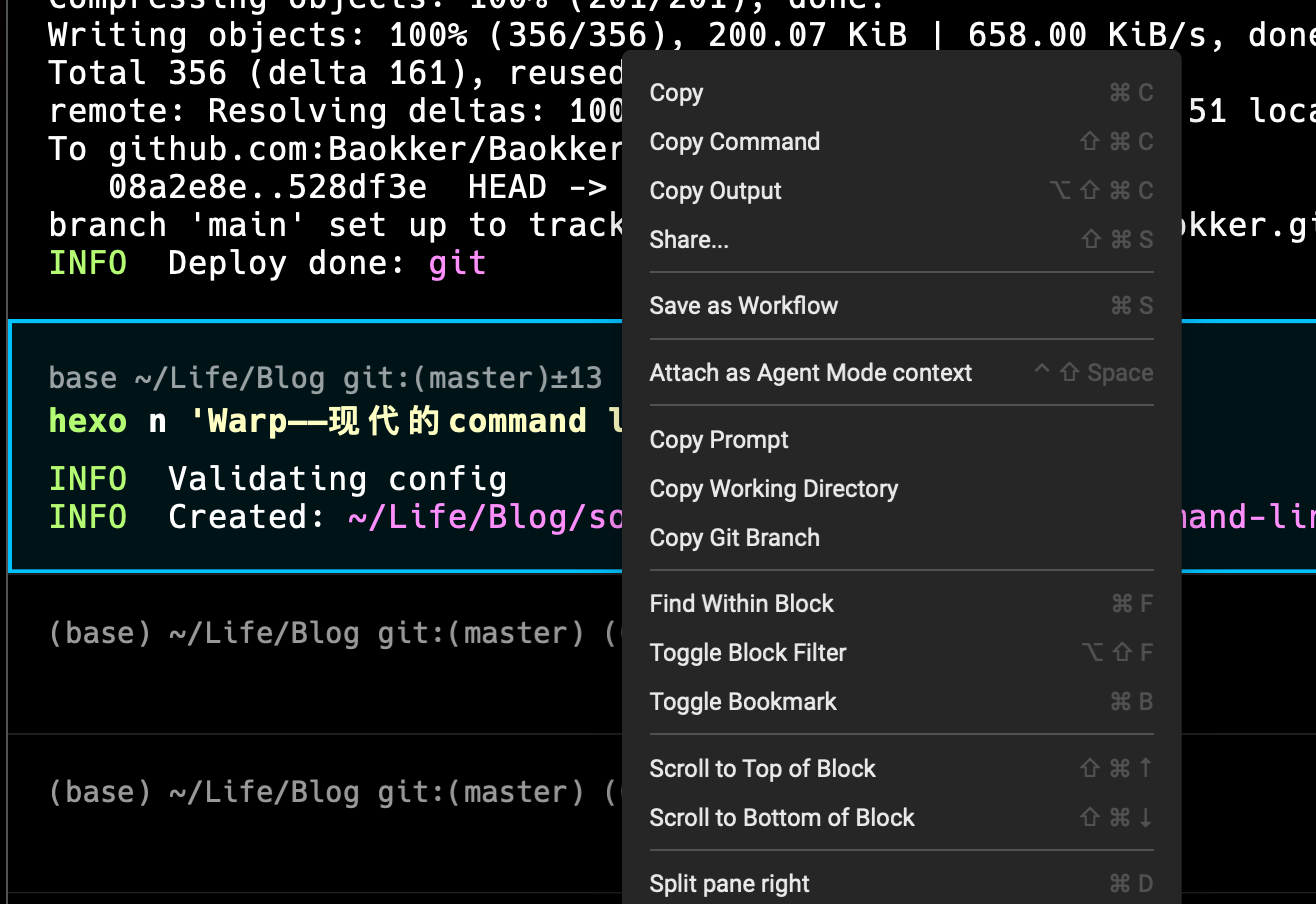Click the 'INFO Created:' output line
Viewport: 1316px width, 904px height.
(x=335, y=517)
